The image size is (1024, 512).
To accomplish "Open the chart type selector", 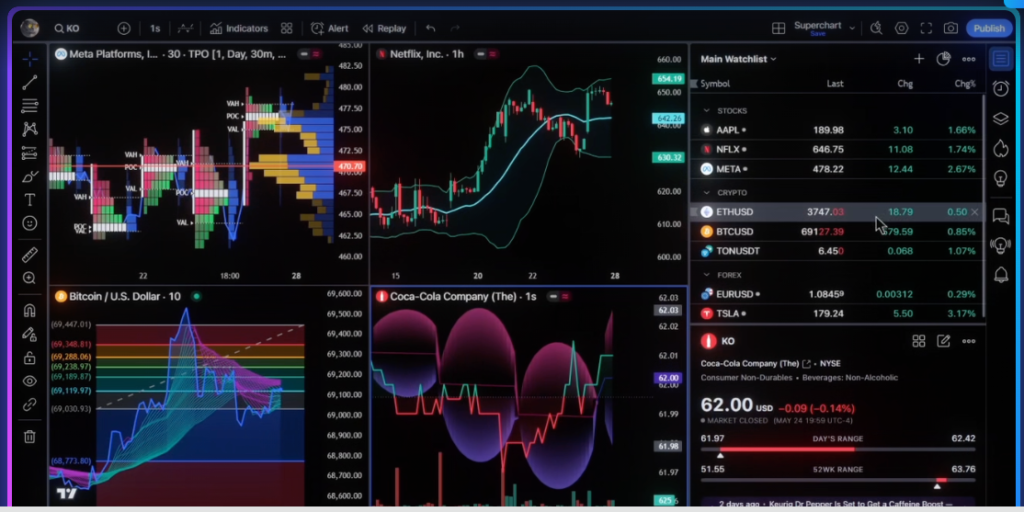I will coord(185,29).
